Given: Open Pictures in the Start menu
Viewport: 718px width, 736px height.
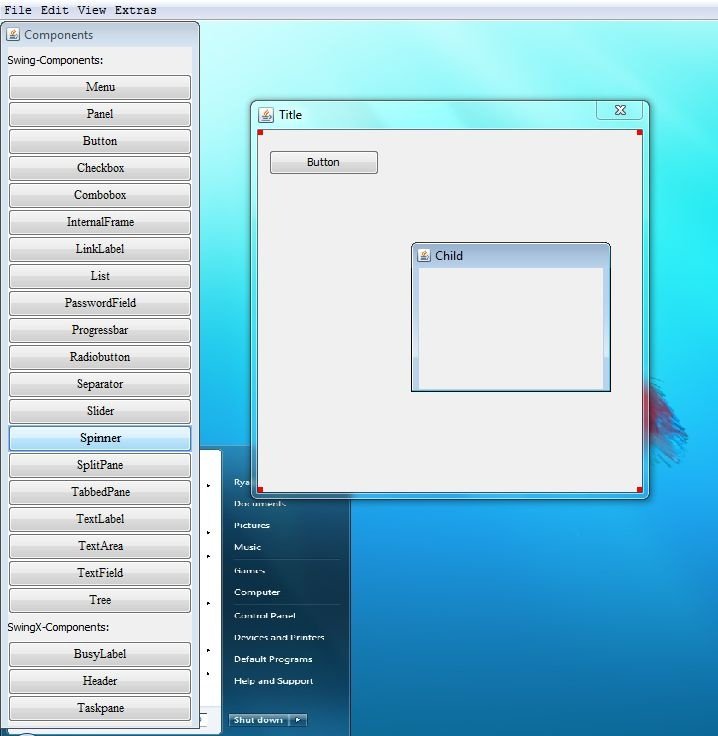Looking at the screenshot, I should coord(252,525).
